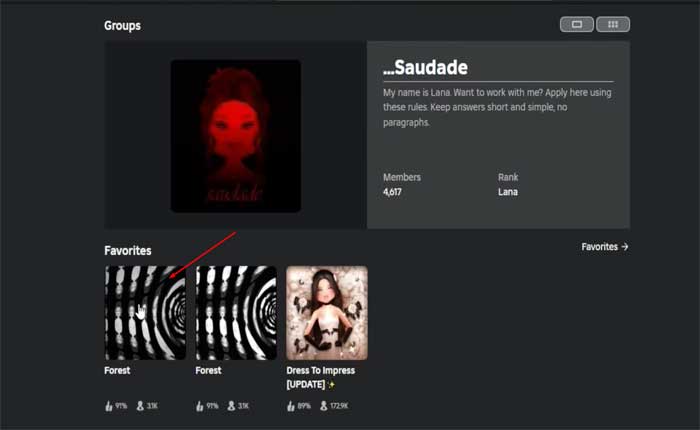Click the arrow icon beside Favorites link
Viewport: 700px width, 430px height.
click(x=625, y=246)
